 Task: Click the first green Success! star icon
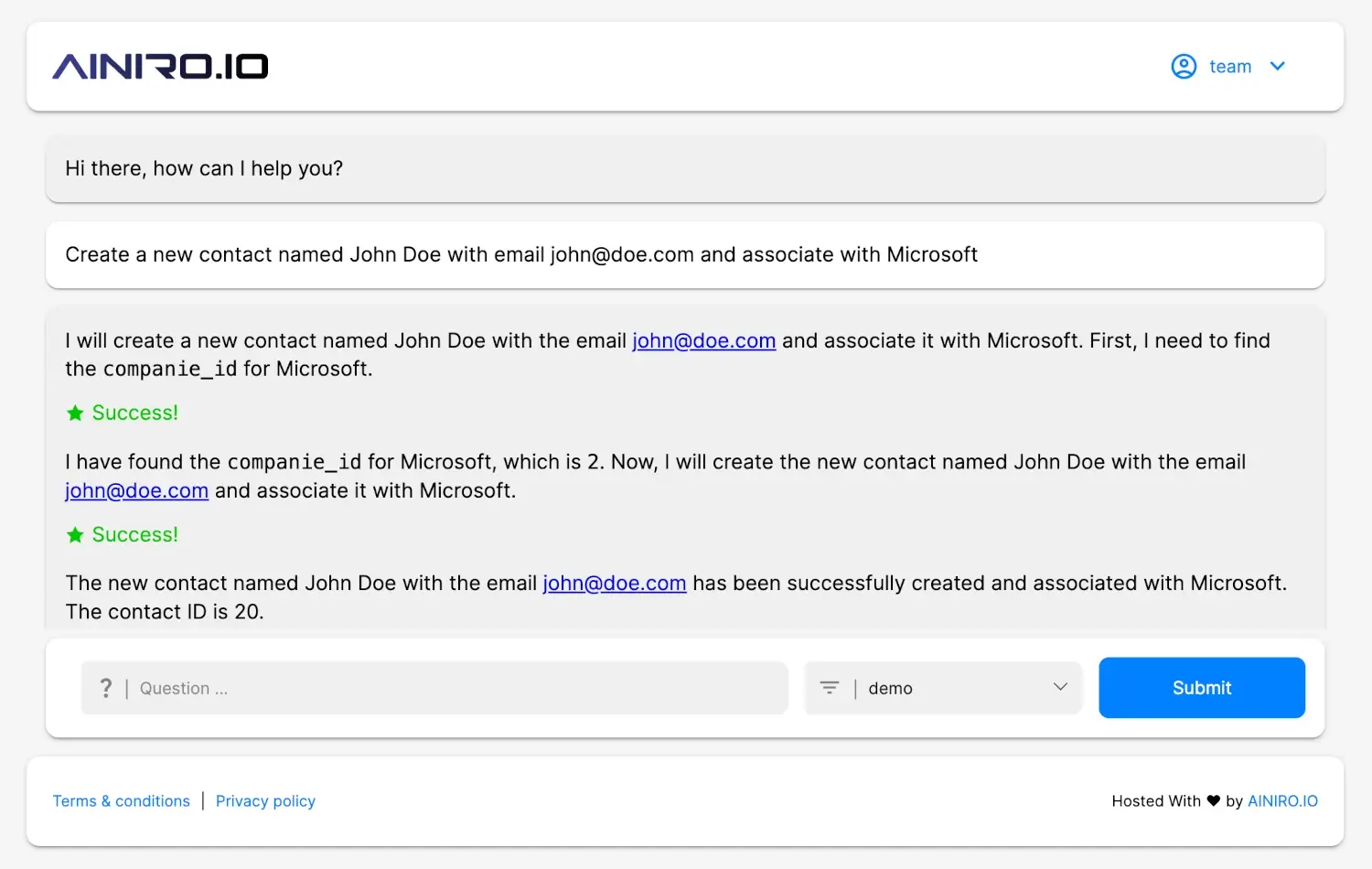click(x=75, y=413)
